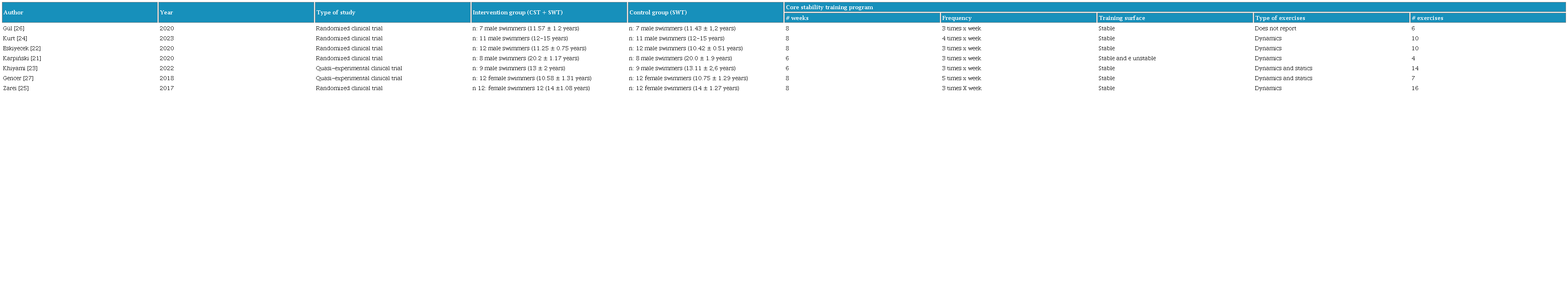Click the Type of study header

coord(335,13)
